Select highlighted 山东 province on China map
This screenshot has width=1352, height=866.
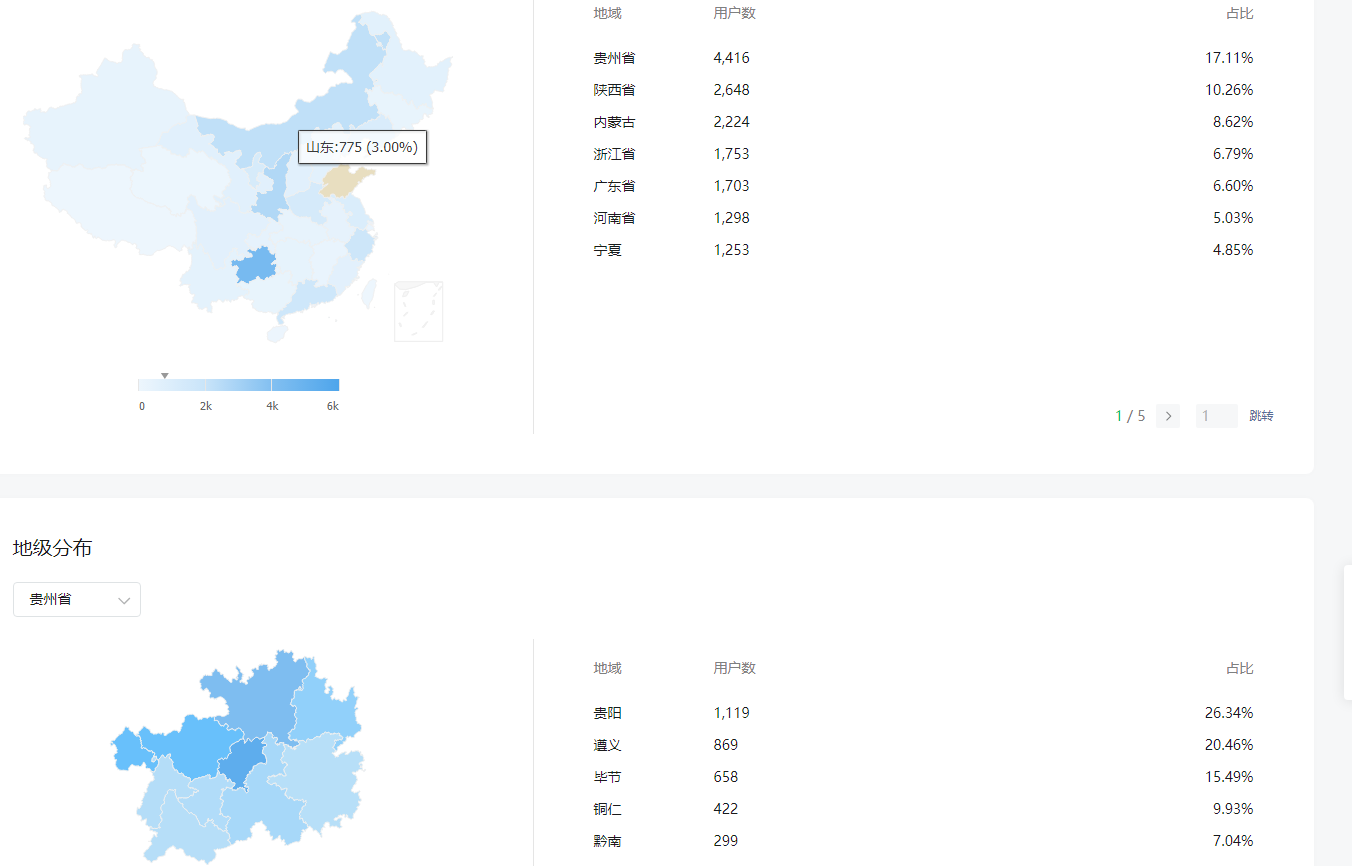click(345, 181)
